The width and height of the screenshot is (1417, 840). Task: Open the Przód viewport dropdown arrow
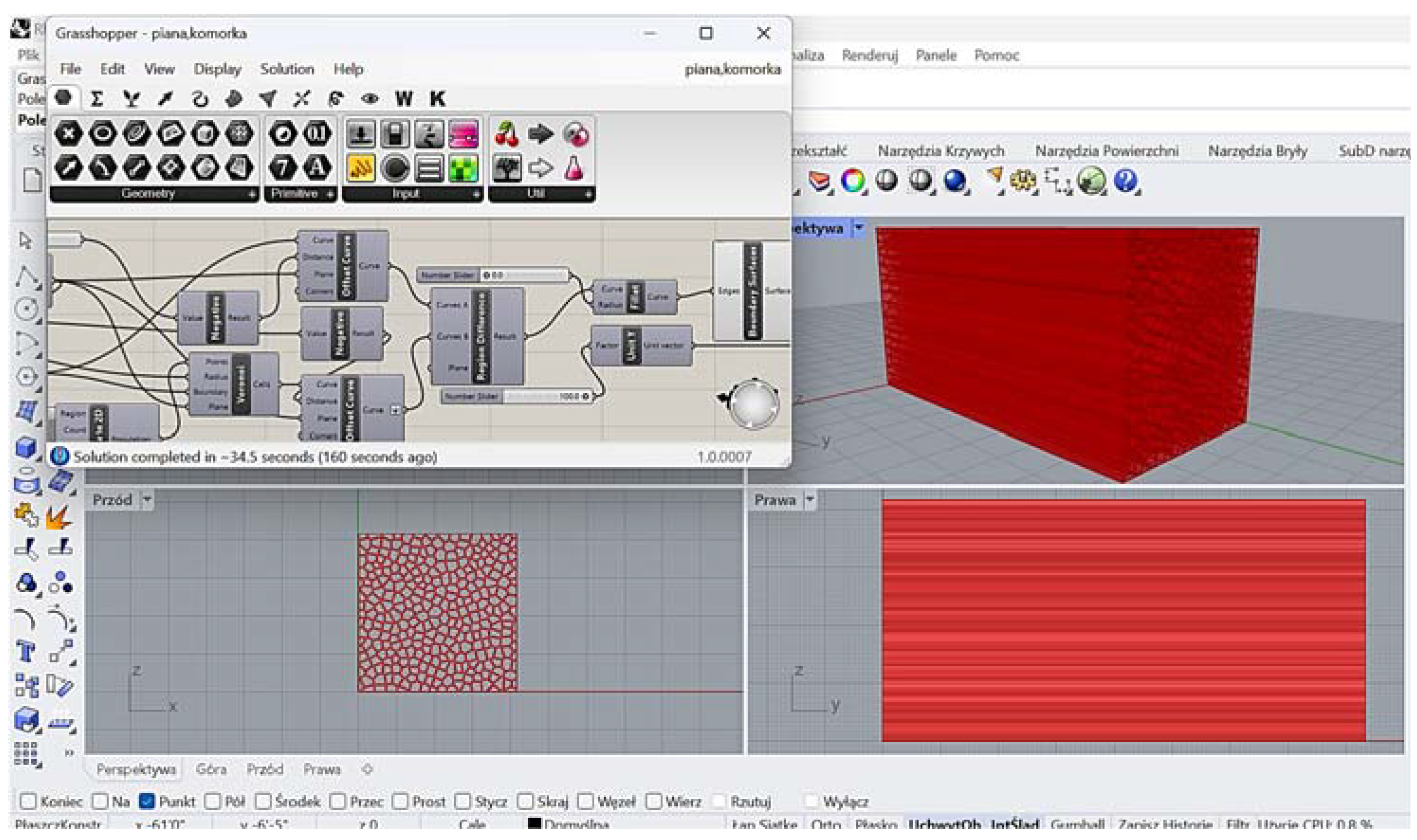(147, 500)
